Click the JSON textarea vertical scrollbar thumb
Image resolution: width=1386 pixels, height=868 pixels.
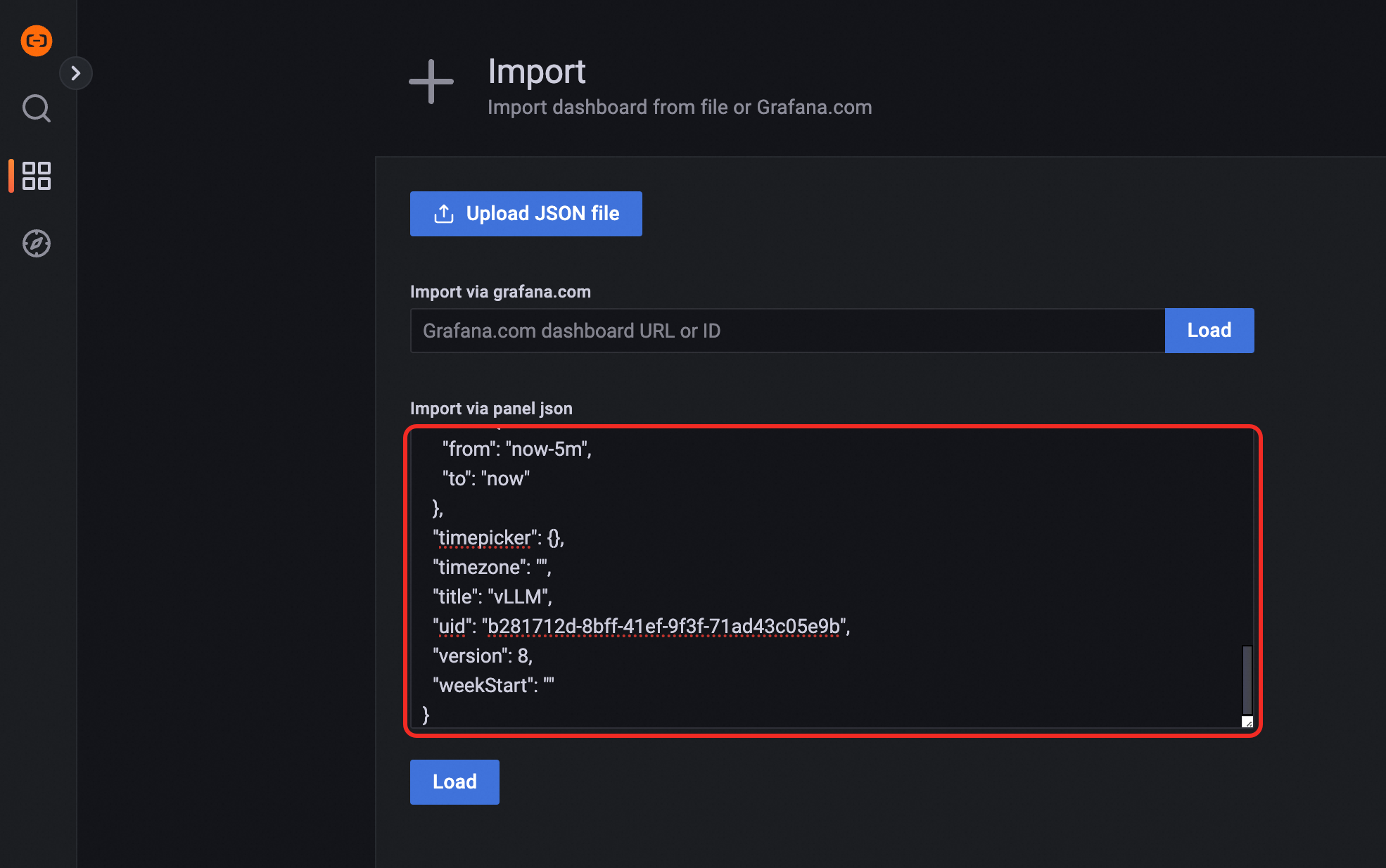(x=1247, y=679)
